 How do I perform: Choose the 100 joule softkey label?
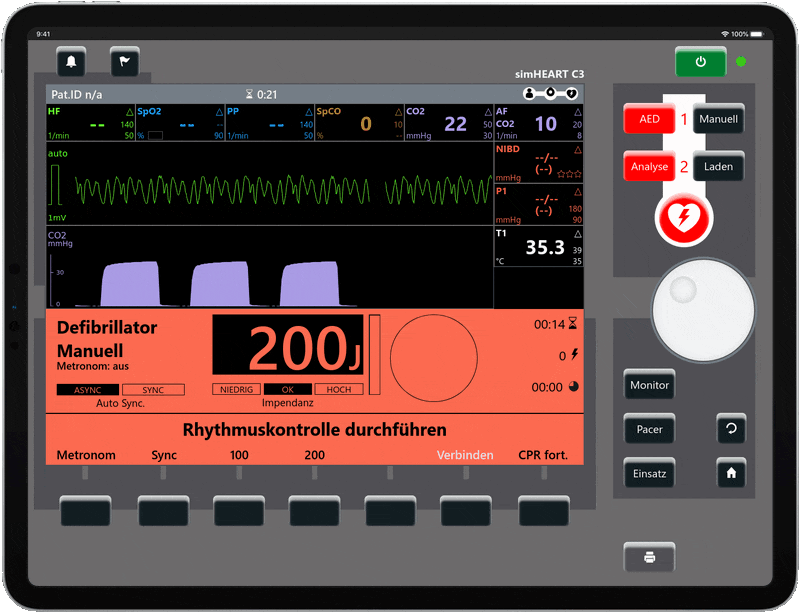(x=239, y=454)
